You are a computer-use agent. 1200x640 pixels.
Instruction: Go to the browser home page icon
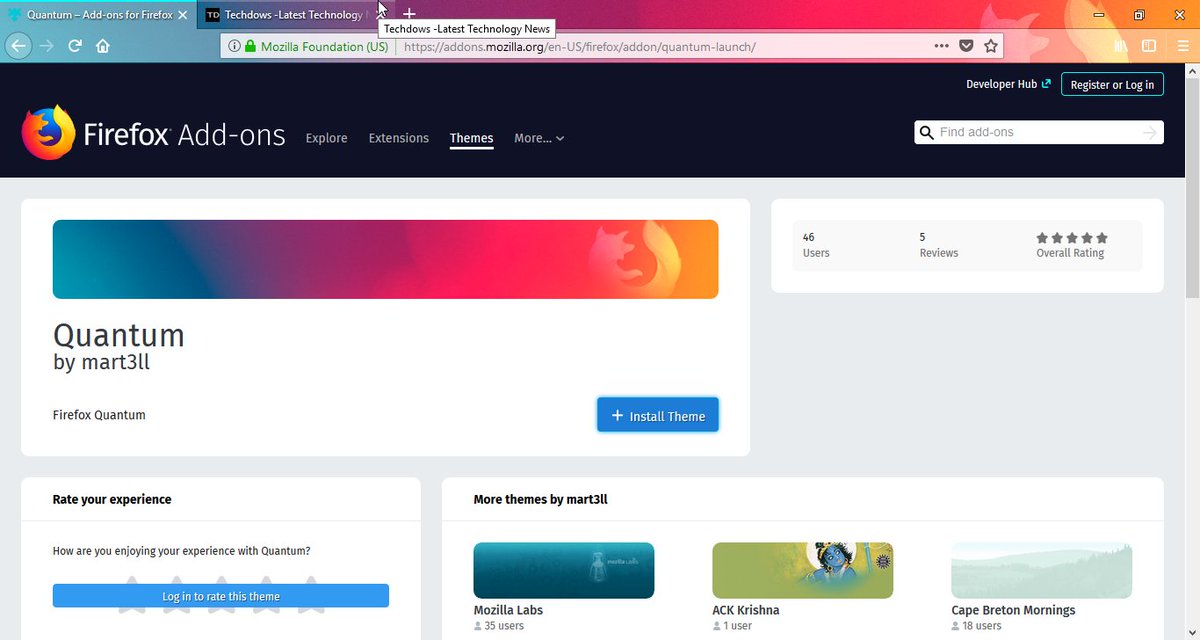pyautogui.click(x=102, y=46)
